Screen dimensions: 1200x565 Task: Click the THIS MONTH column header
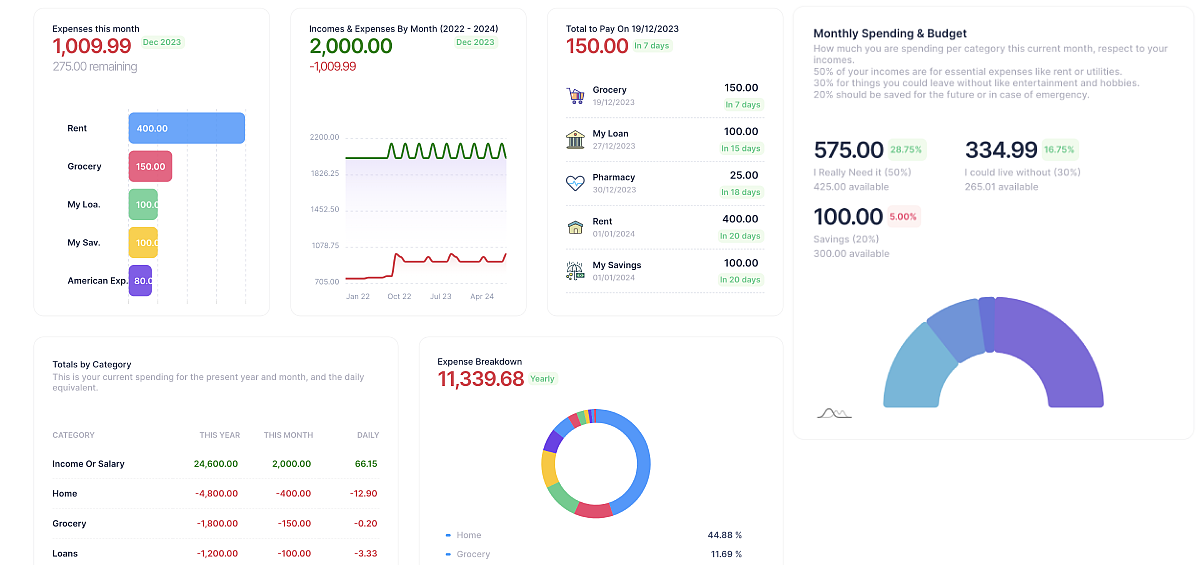click(288, 435)
